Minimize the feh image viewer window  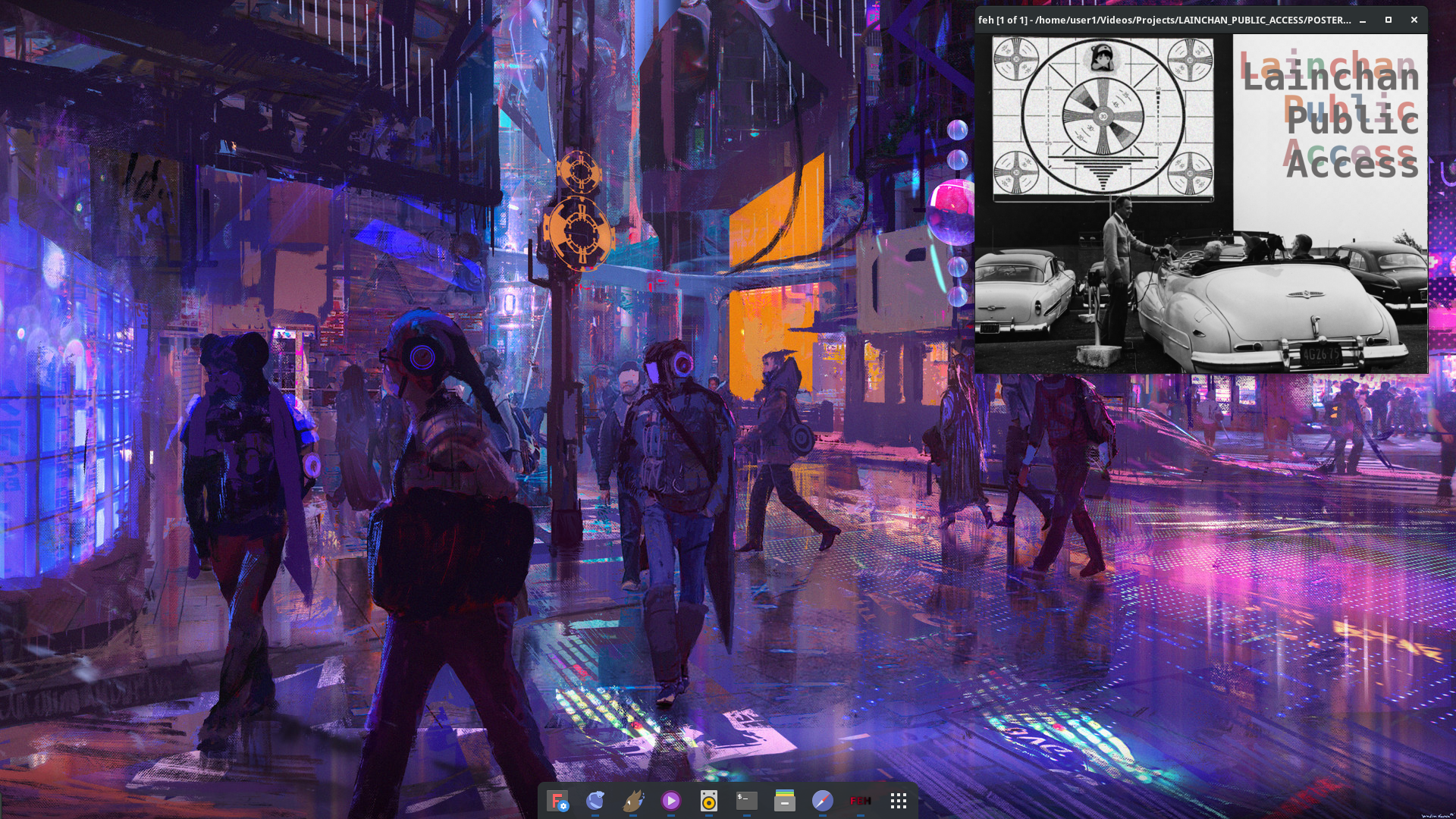tap(1363, 20)
